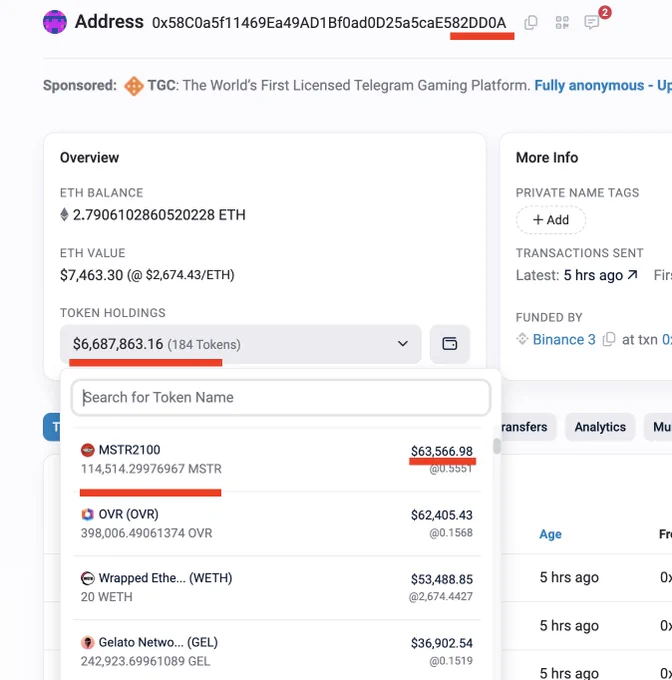The image size is (672, 680).
Task: Add a private name tag
Action: [x=551, y=220]
